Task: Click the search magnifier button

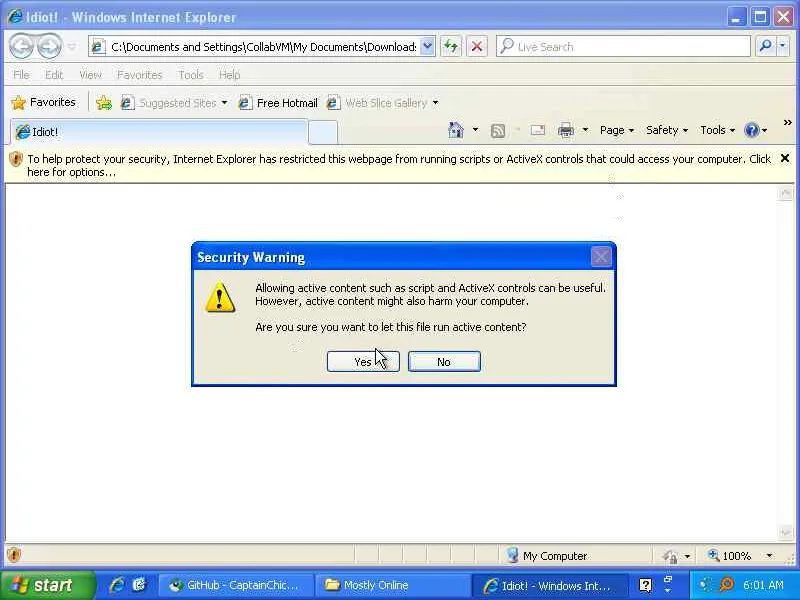Action: (x=765, y=46)
